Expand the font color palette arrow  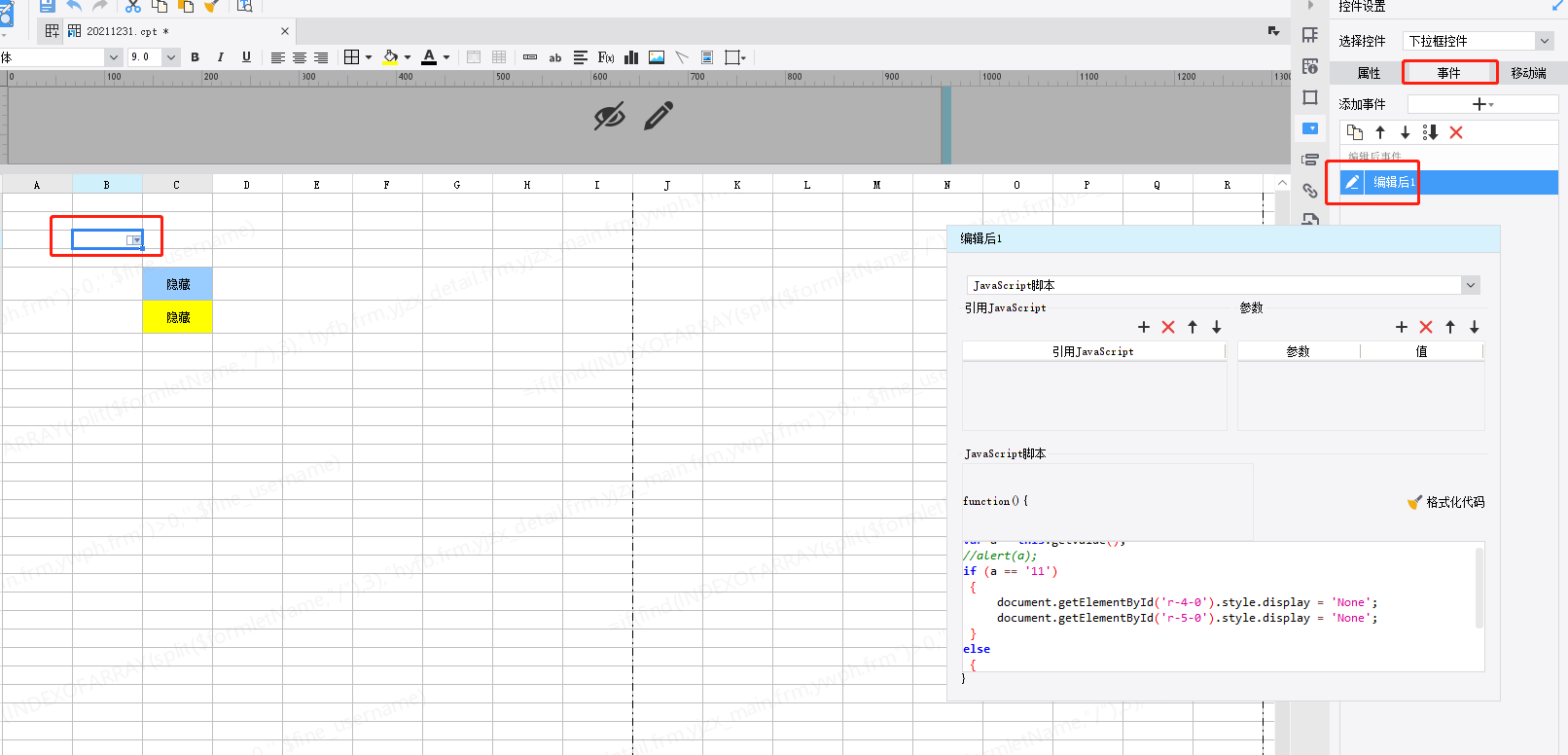pyautogui.click(x=446, y=57)
